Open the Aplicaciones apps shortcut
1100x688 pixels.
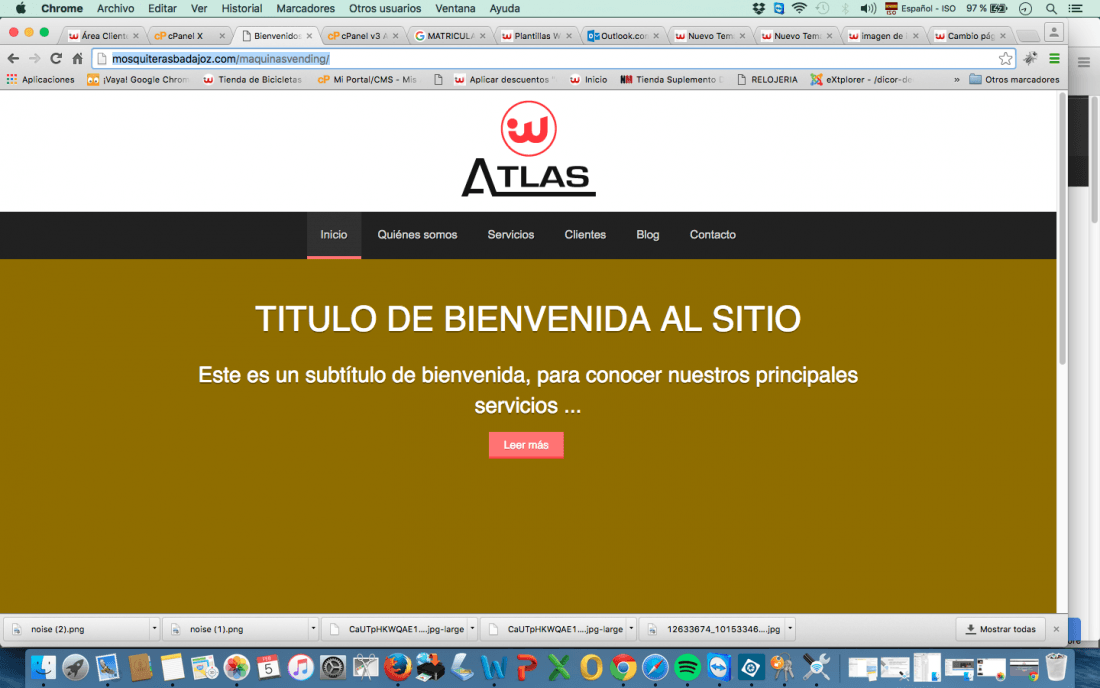41,79
